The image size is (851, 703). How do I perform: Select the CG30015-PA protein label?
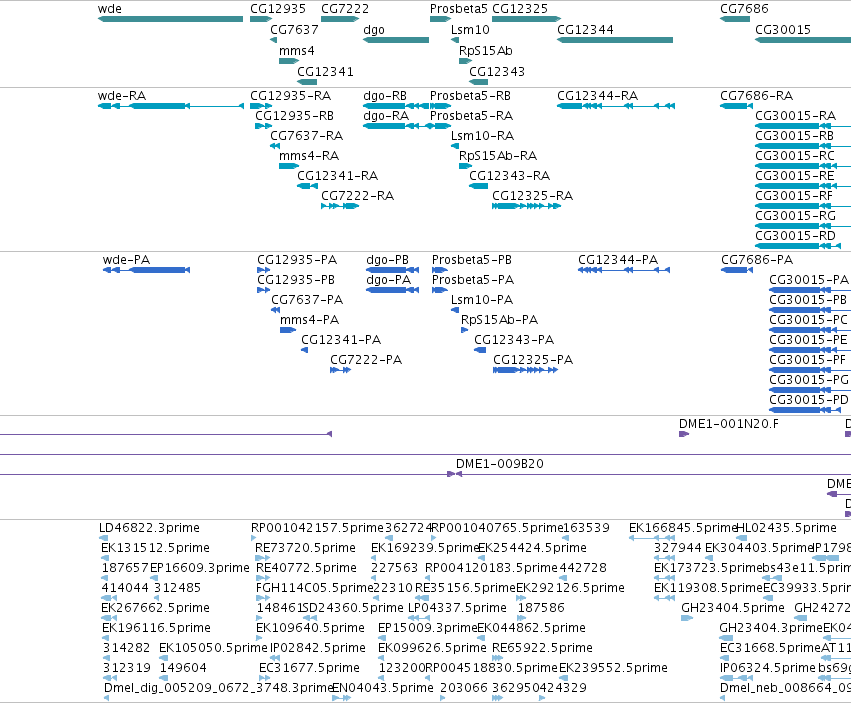(809, 280)
